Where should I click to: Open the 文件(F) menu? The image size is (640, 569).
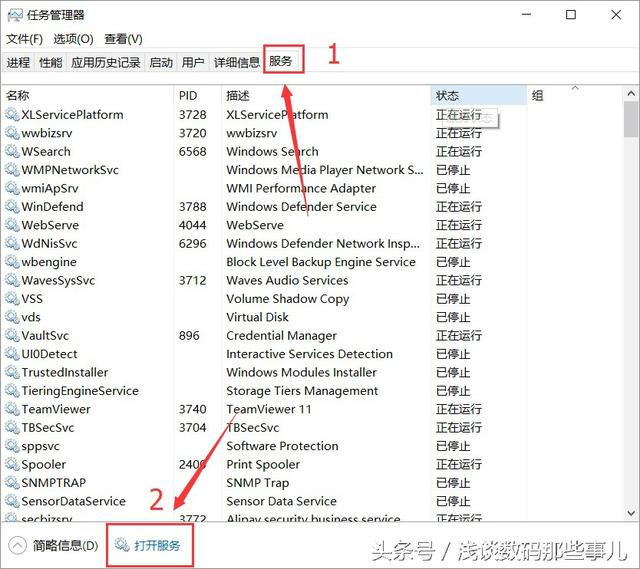(24, 39)
